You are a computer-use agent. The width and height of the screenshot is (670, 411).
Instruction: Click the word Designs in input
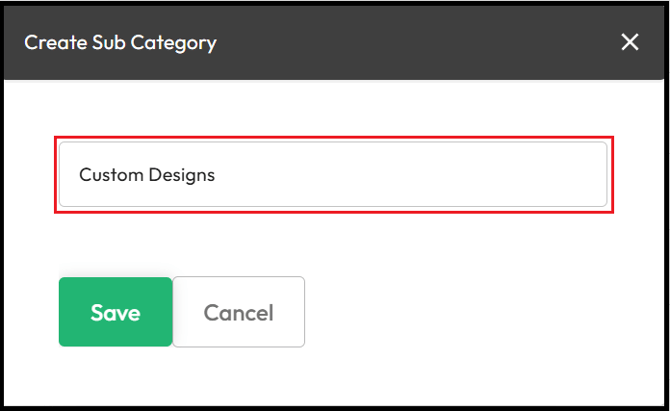point(182,176)
